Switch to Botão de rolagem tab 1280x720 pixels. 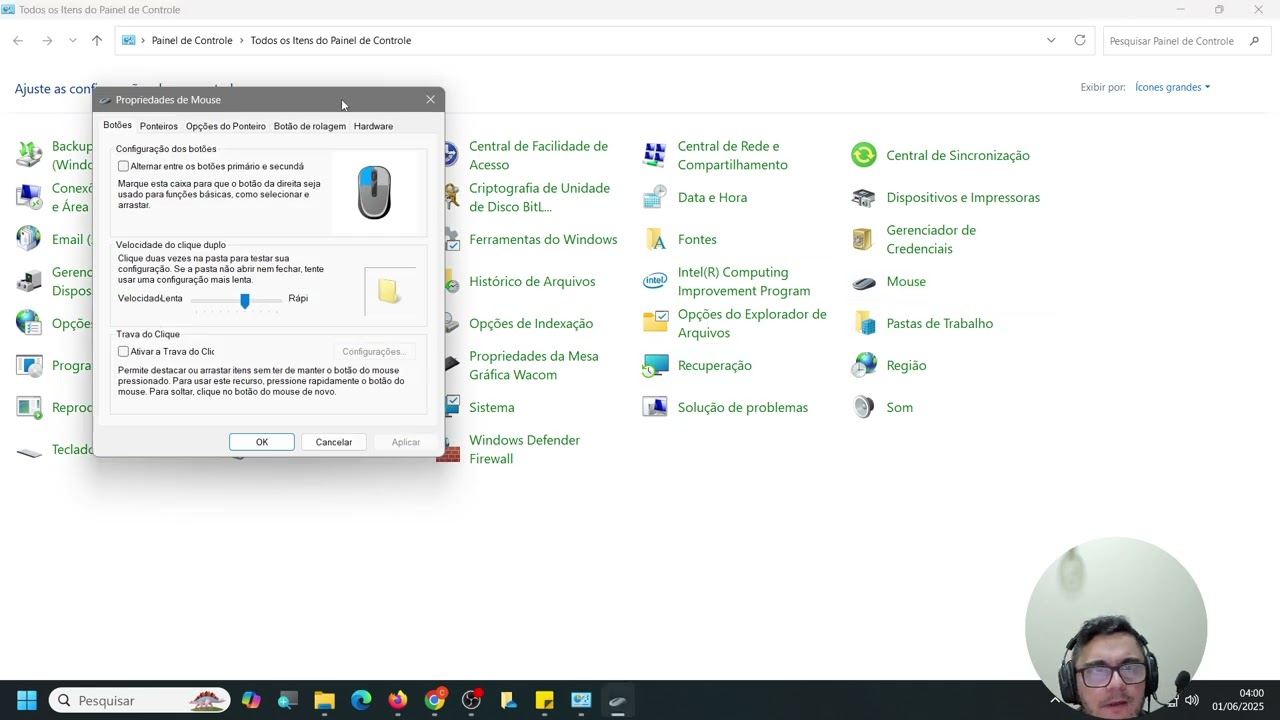(x=310, y=126)
